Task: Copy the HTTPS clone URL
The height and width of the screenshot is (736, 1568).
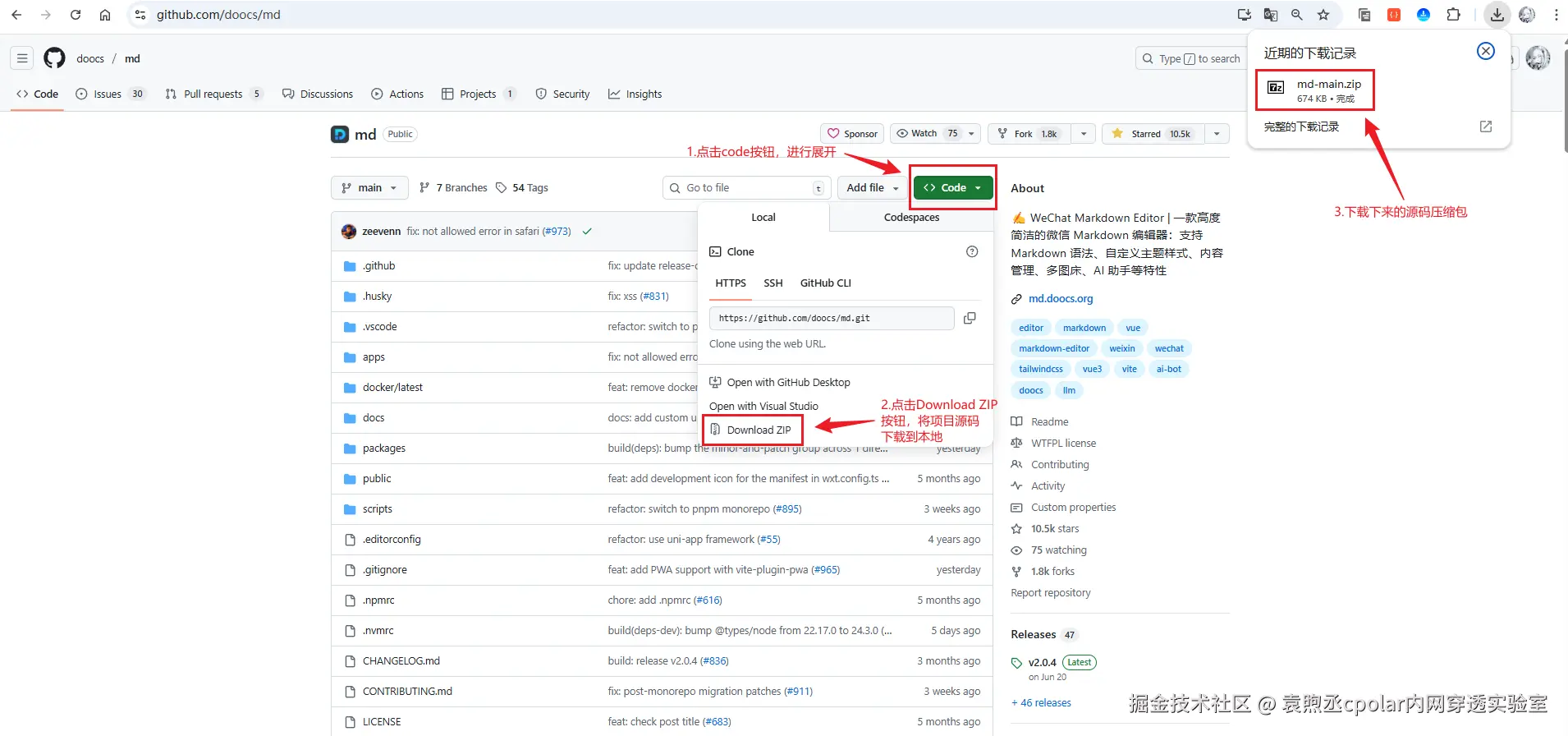Action: (970, 318)
